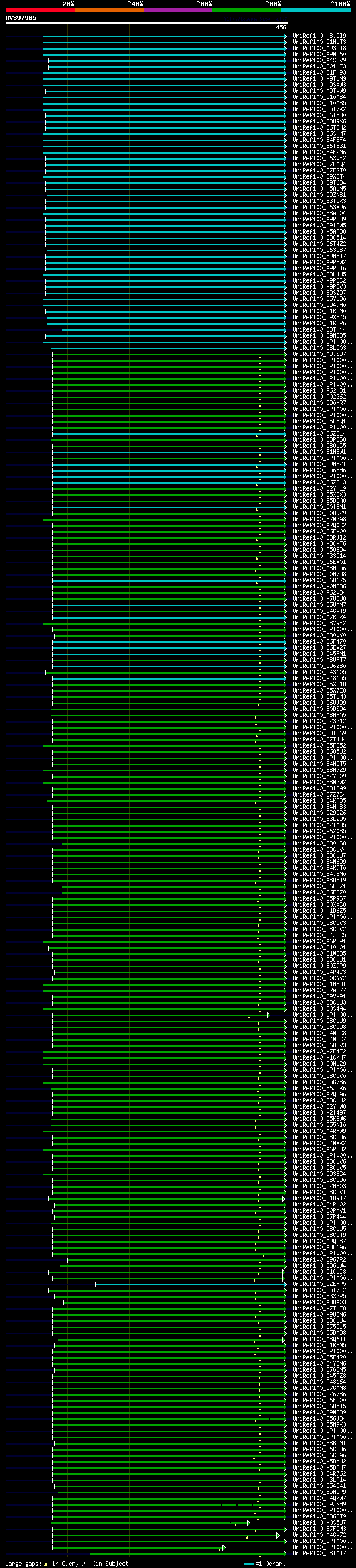Select hit label UniRef100_B7FMQ4
This screenshot has height=1568, width=356.
coord(319,164)
